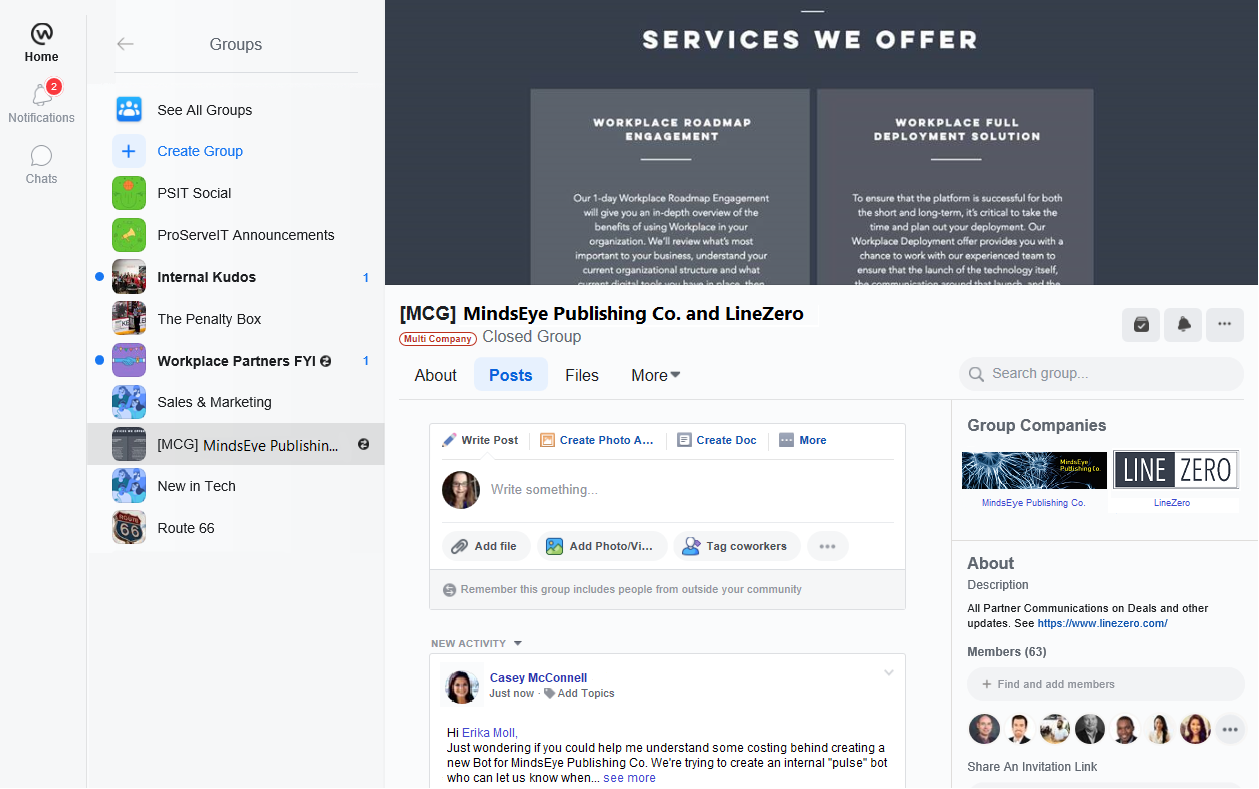Viewport: 1259px width, 789px height.
Task: Expand post with see more link
Action: click(629, 778)
